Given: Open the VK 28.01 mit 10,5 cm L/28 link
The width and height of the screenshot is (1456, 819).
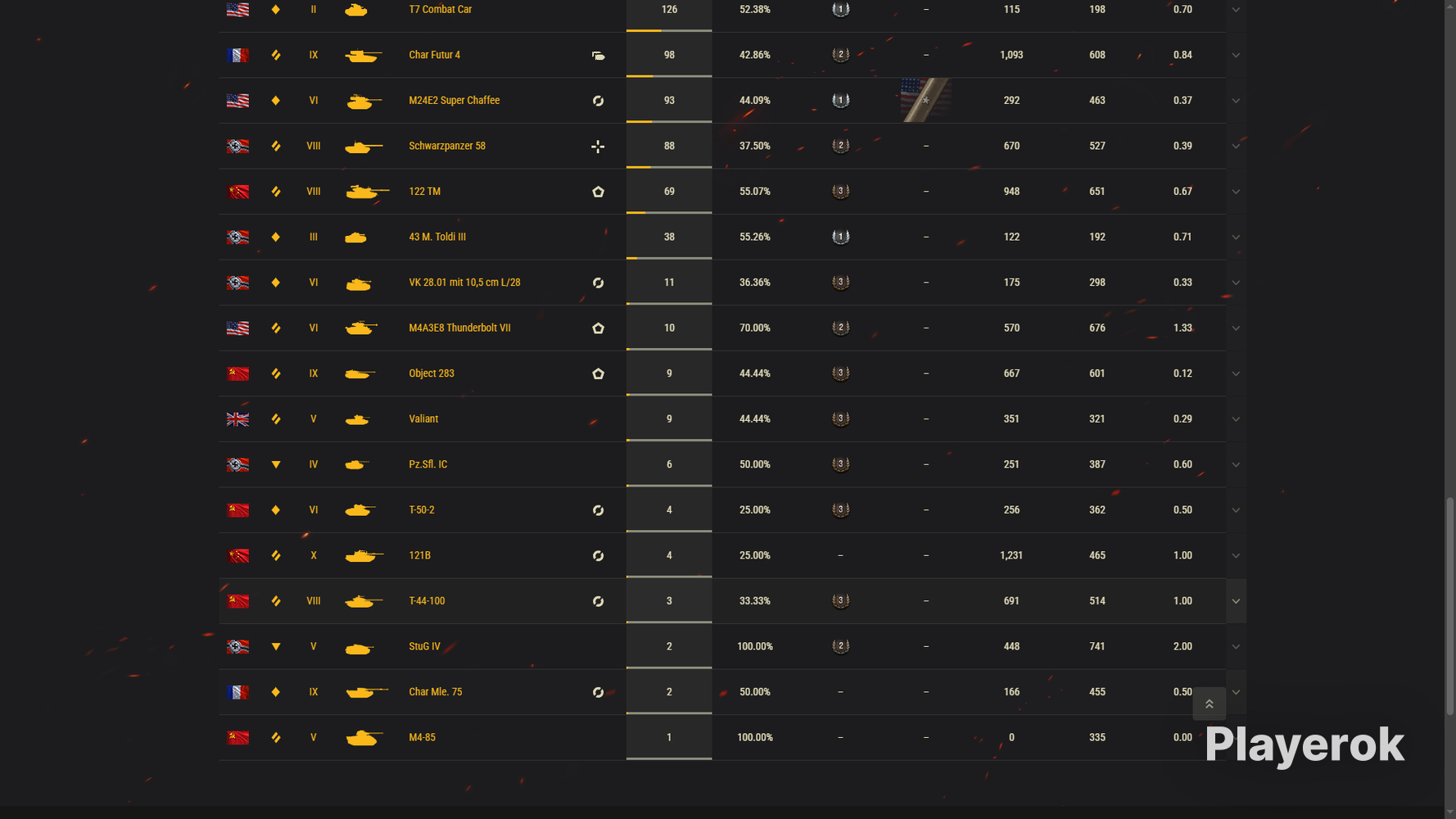Looking at the screenshot, I should click(464, 283).
